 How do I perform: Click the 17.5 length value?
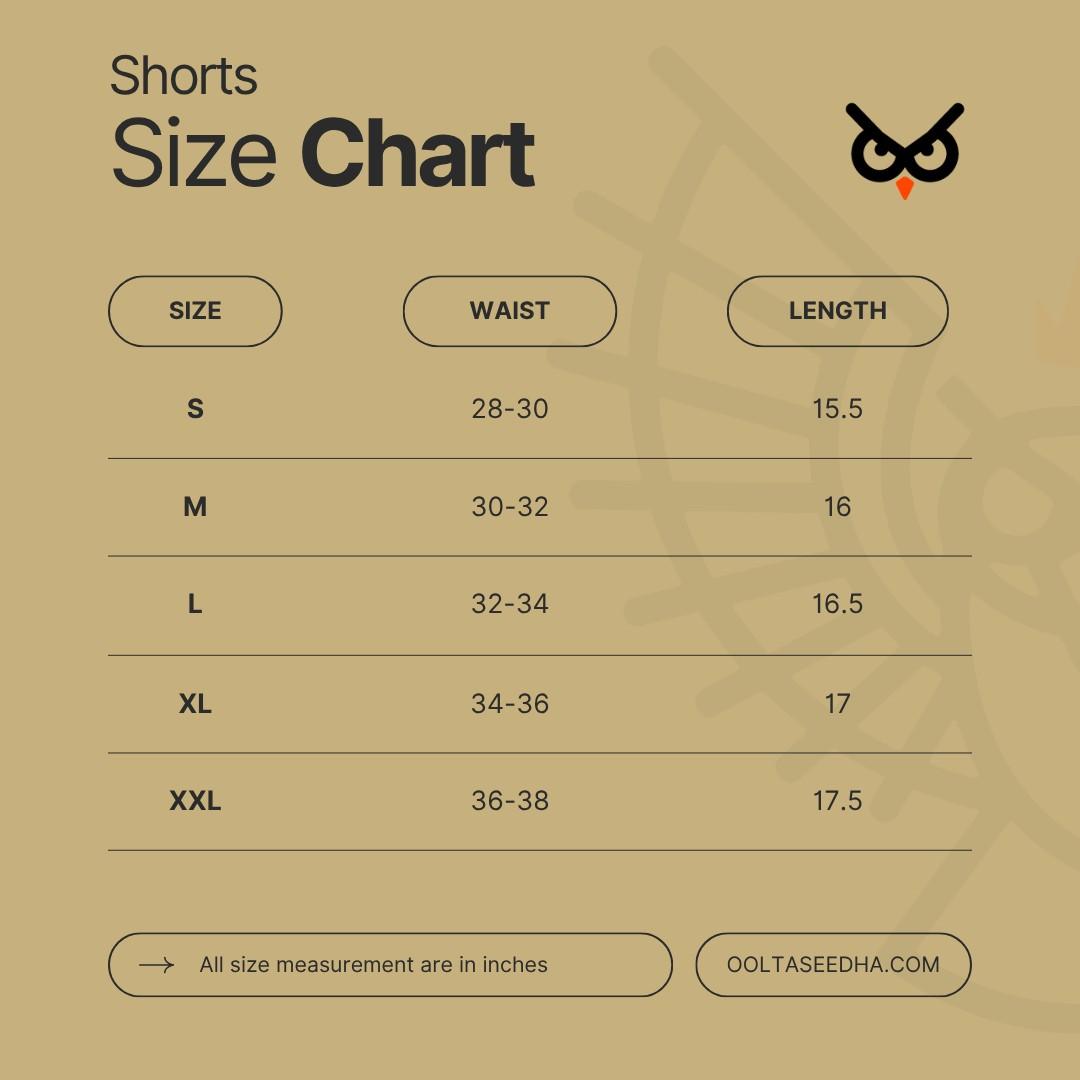[x=837, y=801]
